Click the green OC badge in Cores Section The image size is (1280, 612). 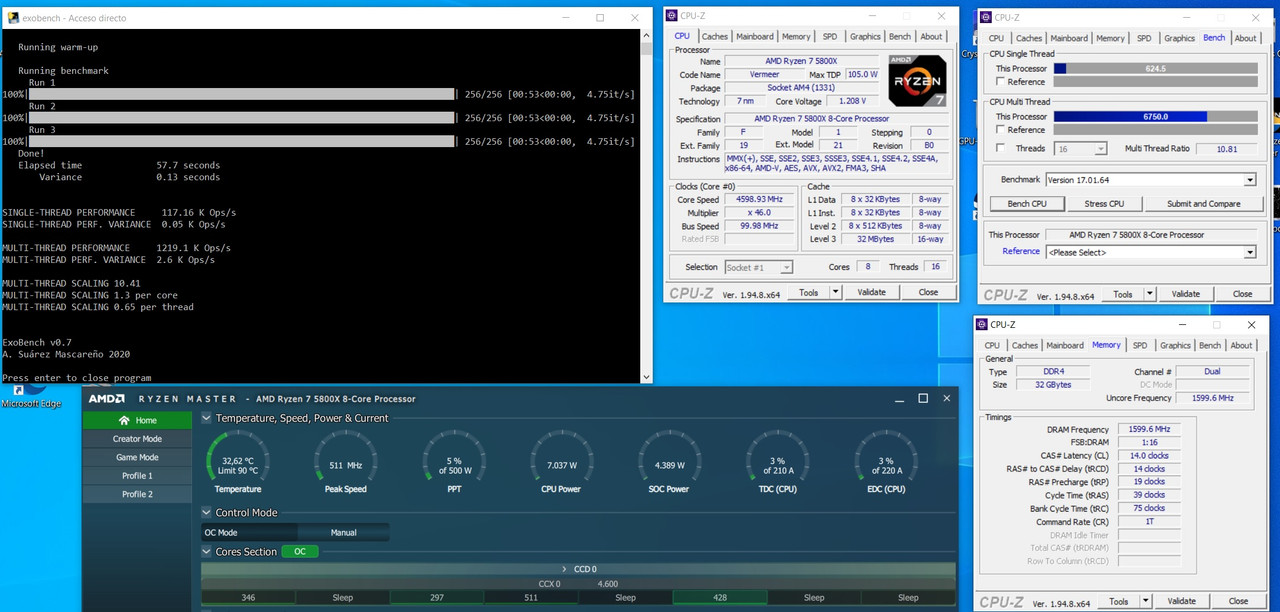[x=300, y=552]
